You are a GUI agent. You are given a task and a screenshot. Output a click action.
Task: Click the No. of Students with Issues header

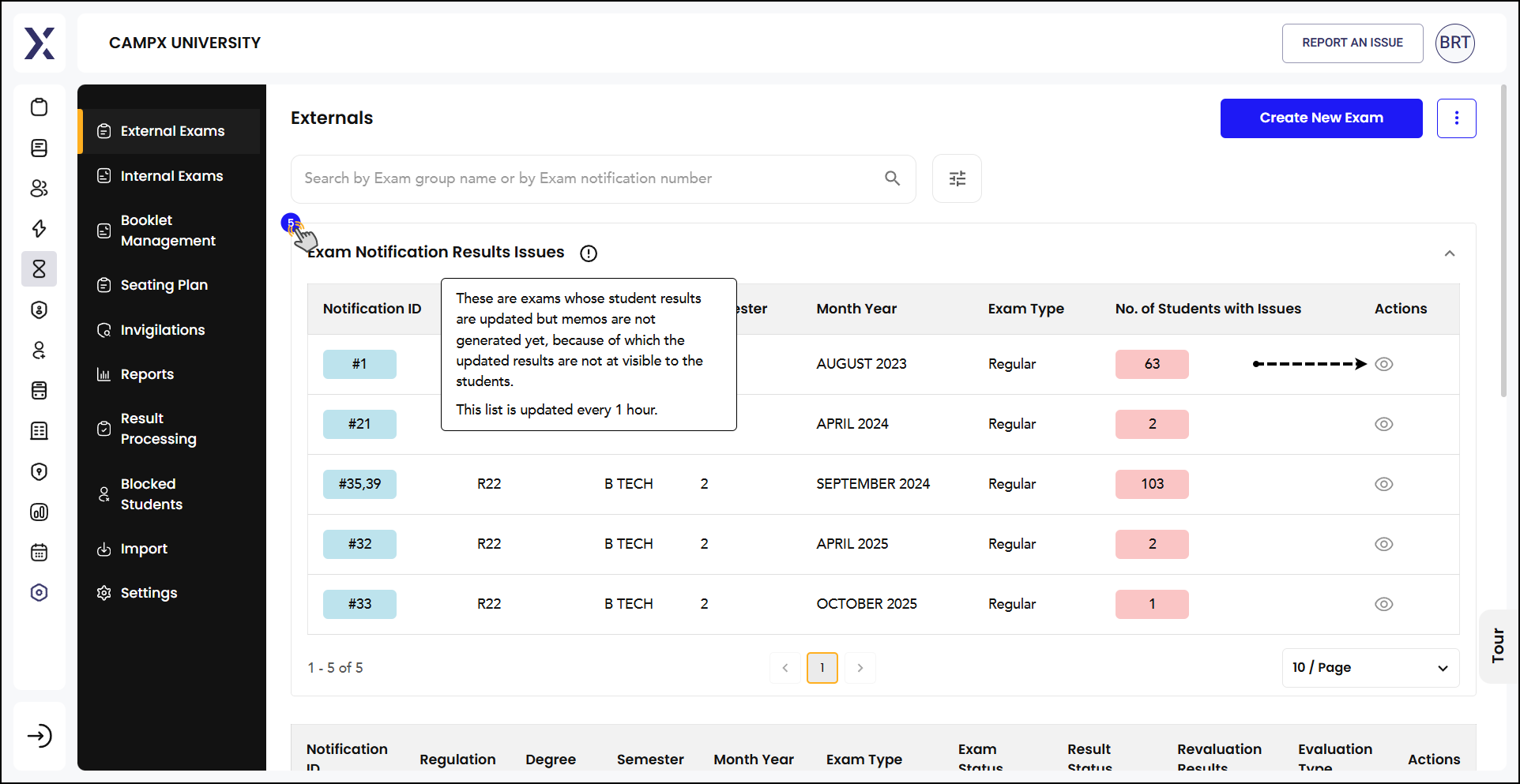[x=1208, y=309]
